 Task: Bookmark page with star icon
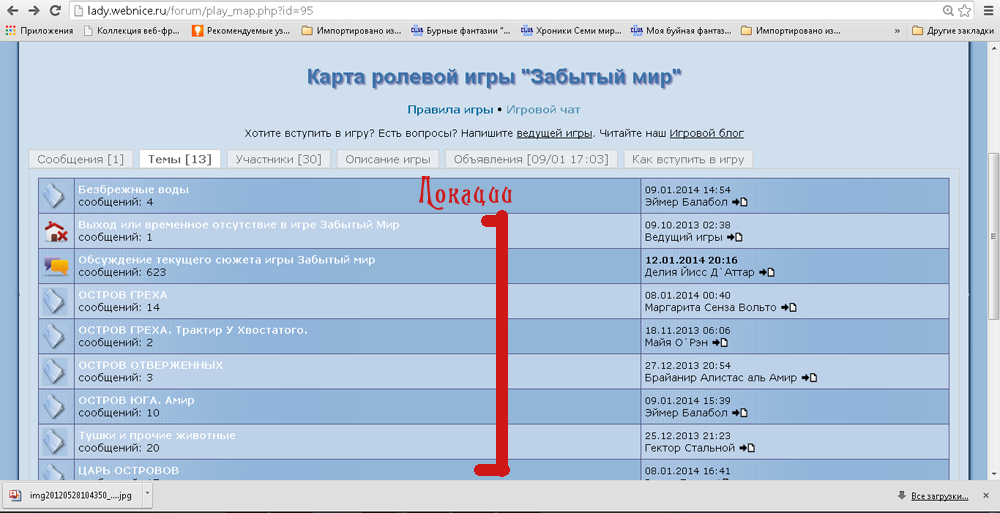(964, 10)
